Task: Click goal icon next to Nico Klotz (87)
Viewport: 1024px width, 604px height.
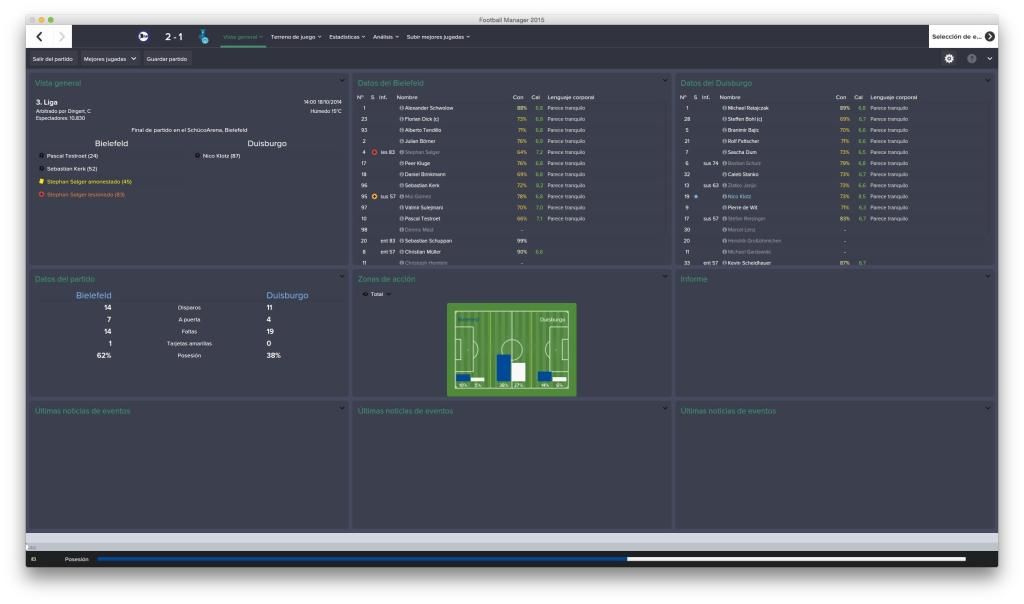Action: coord(197,156)
